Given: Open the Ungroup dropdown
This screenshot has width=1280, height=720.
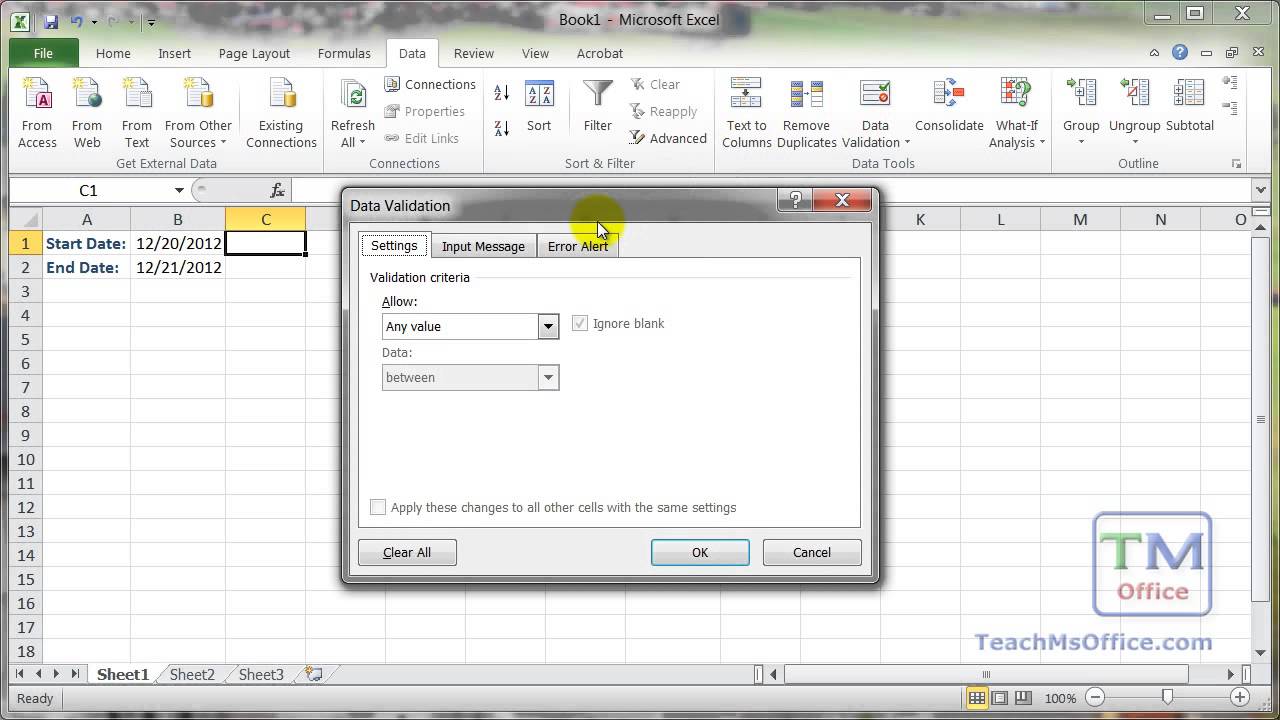Looking at the screenshot, I should pos(1135,134).
